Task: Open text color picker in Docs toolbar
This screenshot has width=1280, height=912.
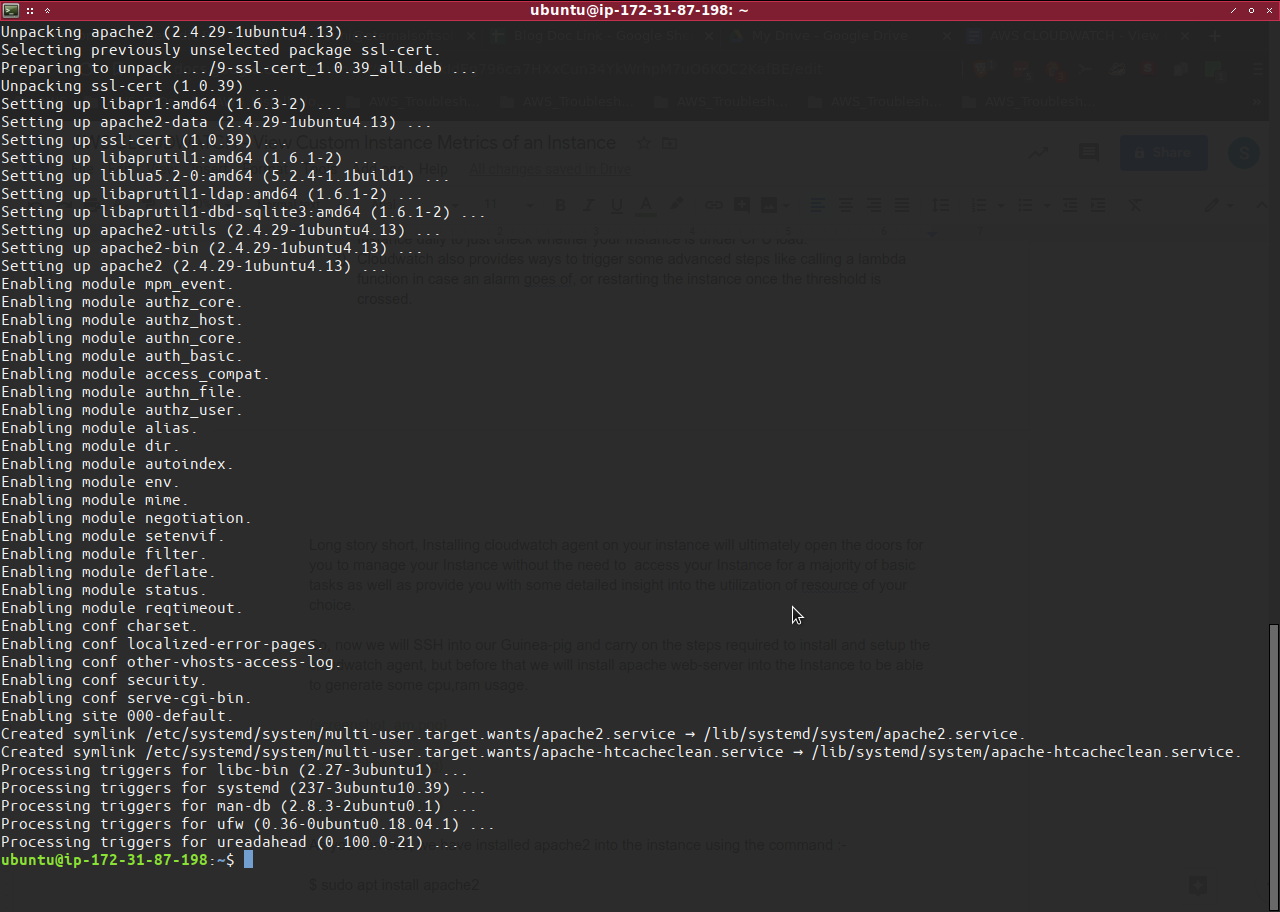Action: [646, 205]
